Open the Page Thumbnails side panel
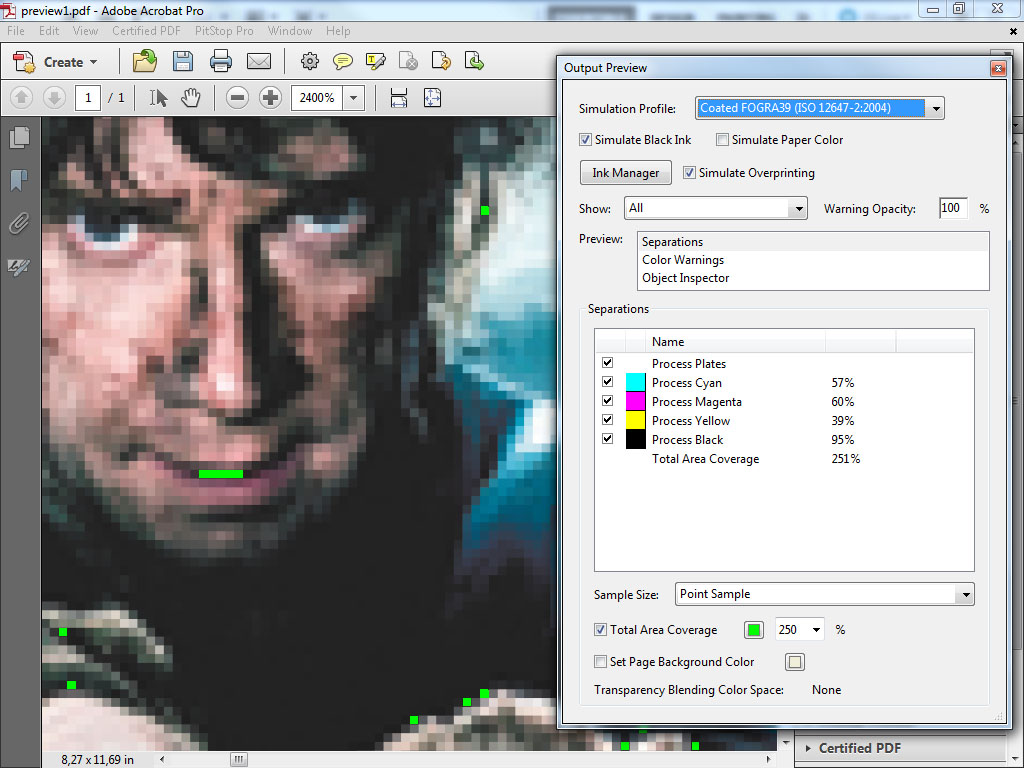Screen dimensions: 1024x768 pos(20,137)
